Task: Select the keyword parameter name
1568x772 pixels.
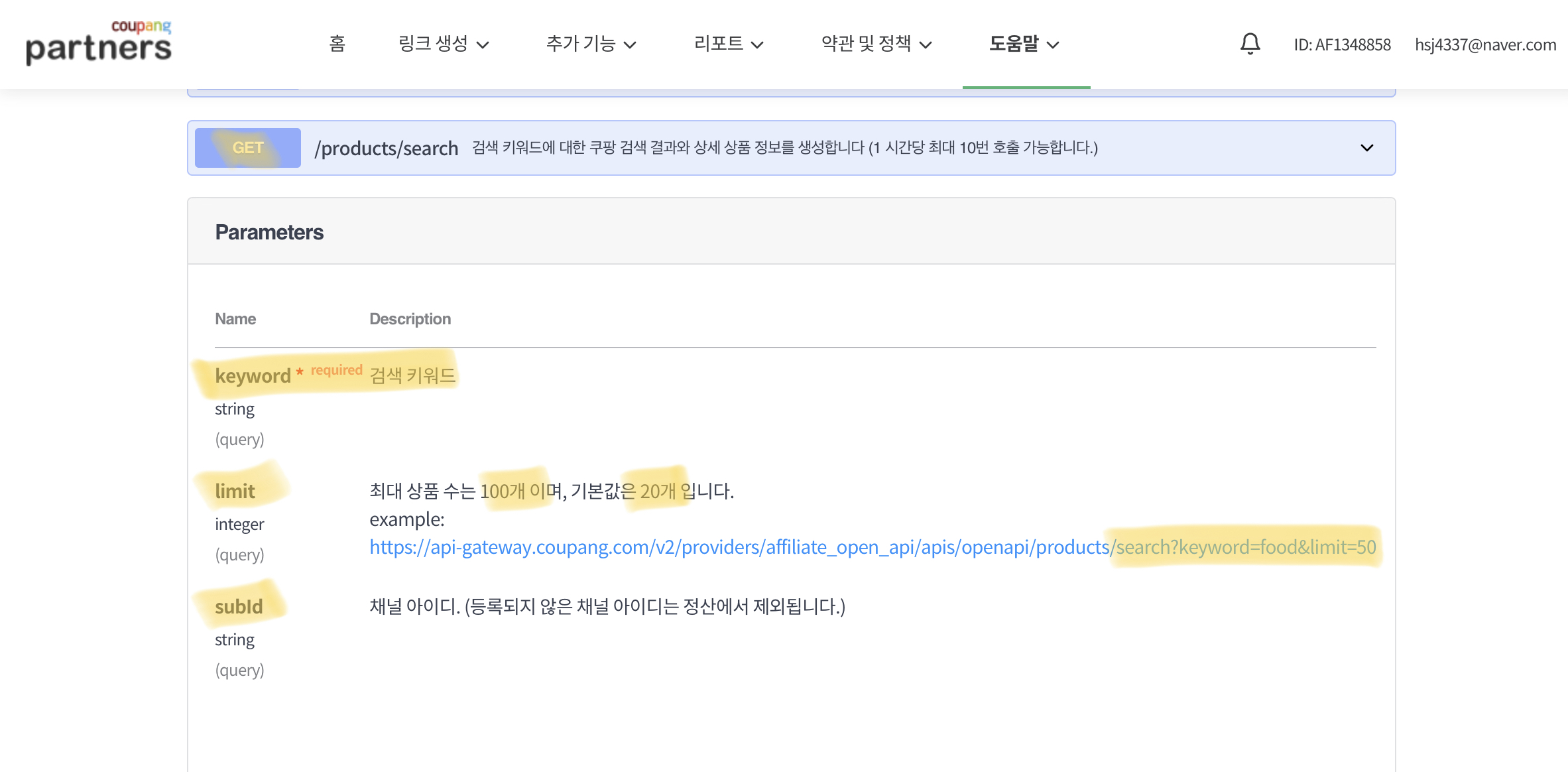Action: pos(253,376)
